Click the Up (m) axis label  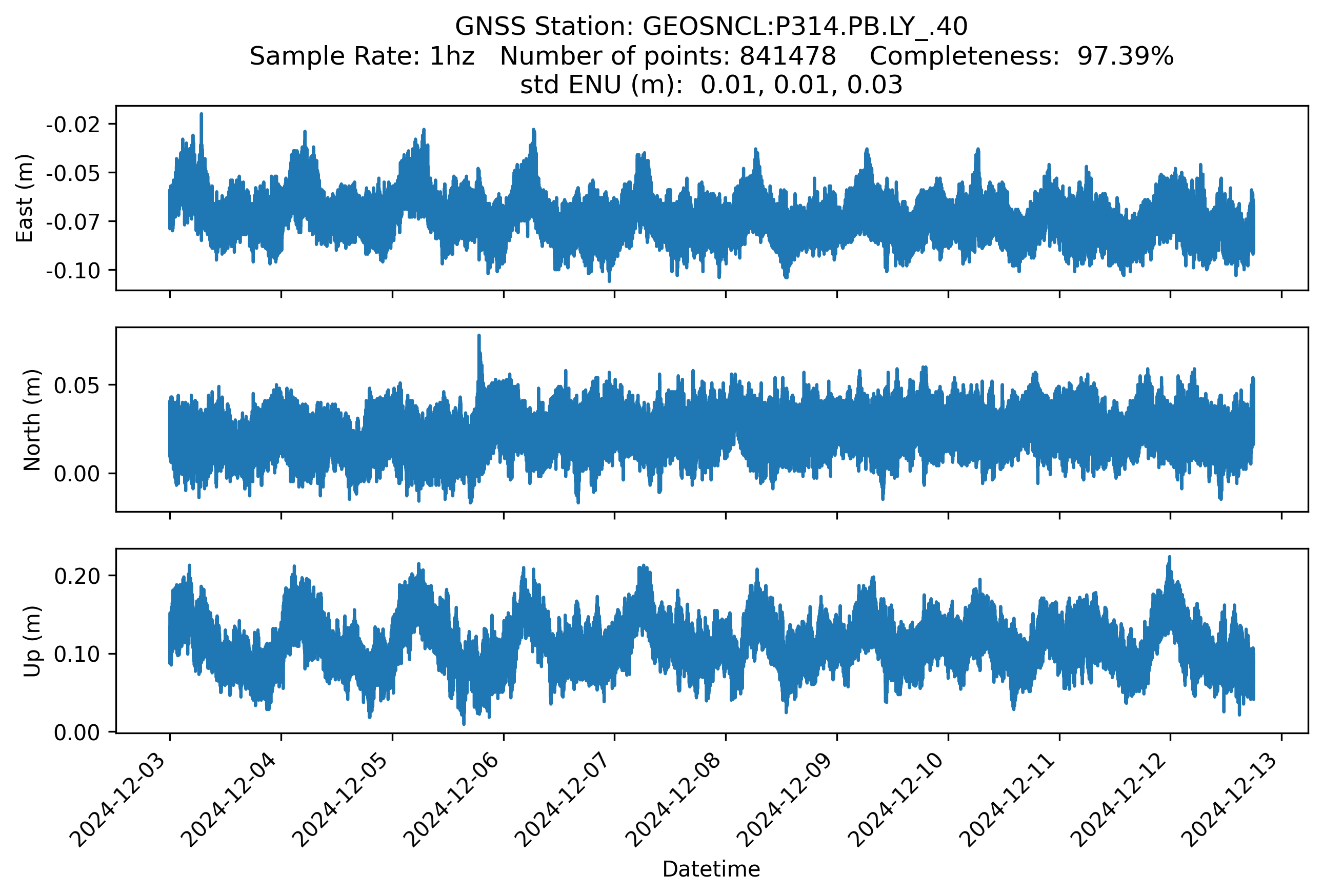tap(32, 641)
